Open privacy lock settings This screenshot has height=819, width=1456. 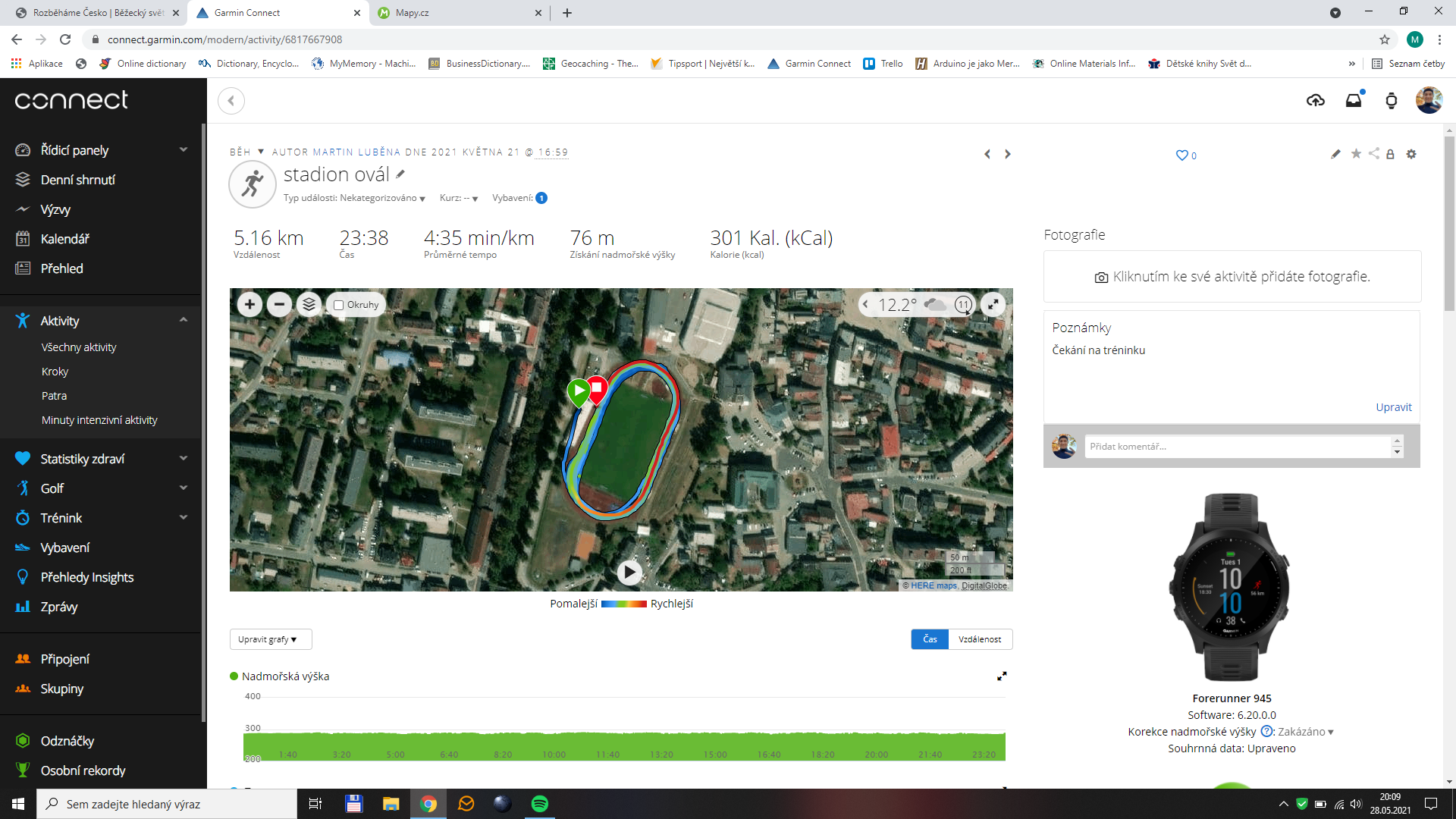pyautogui.click(x=1390, y=154)
